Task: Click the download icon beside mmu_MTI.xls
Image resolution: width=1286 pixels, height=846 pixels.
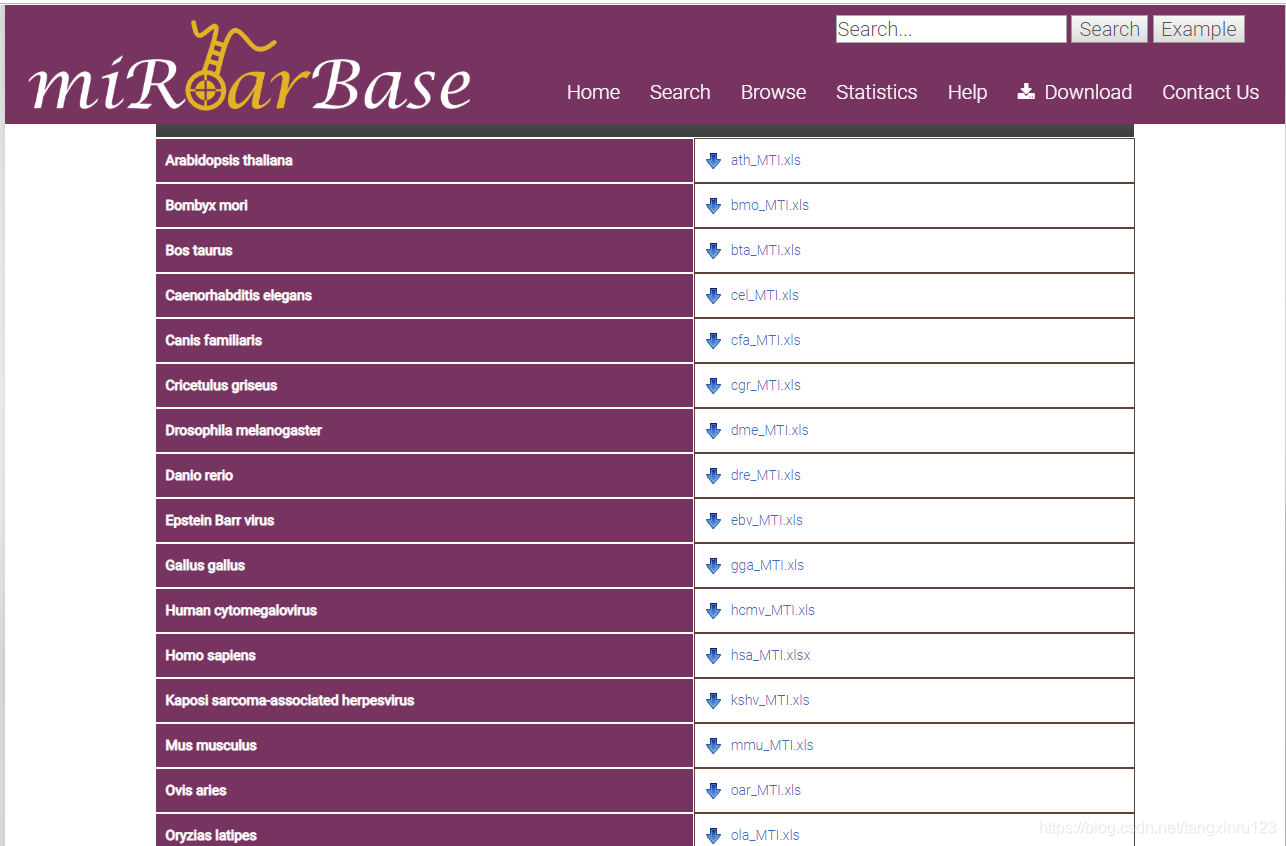Action: (x=713, y=745)
